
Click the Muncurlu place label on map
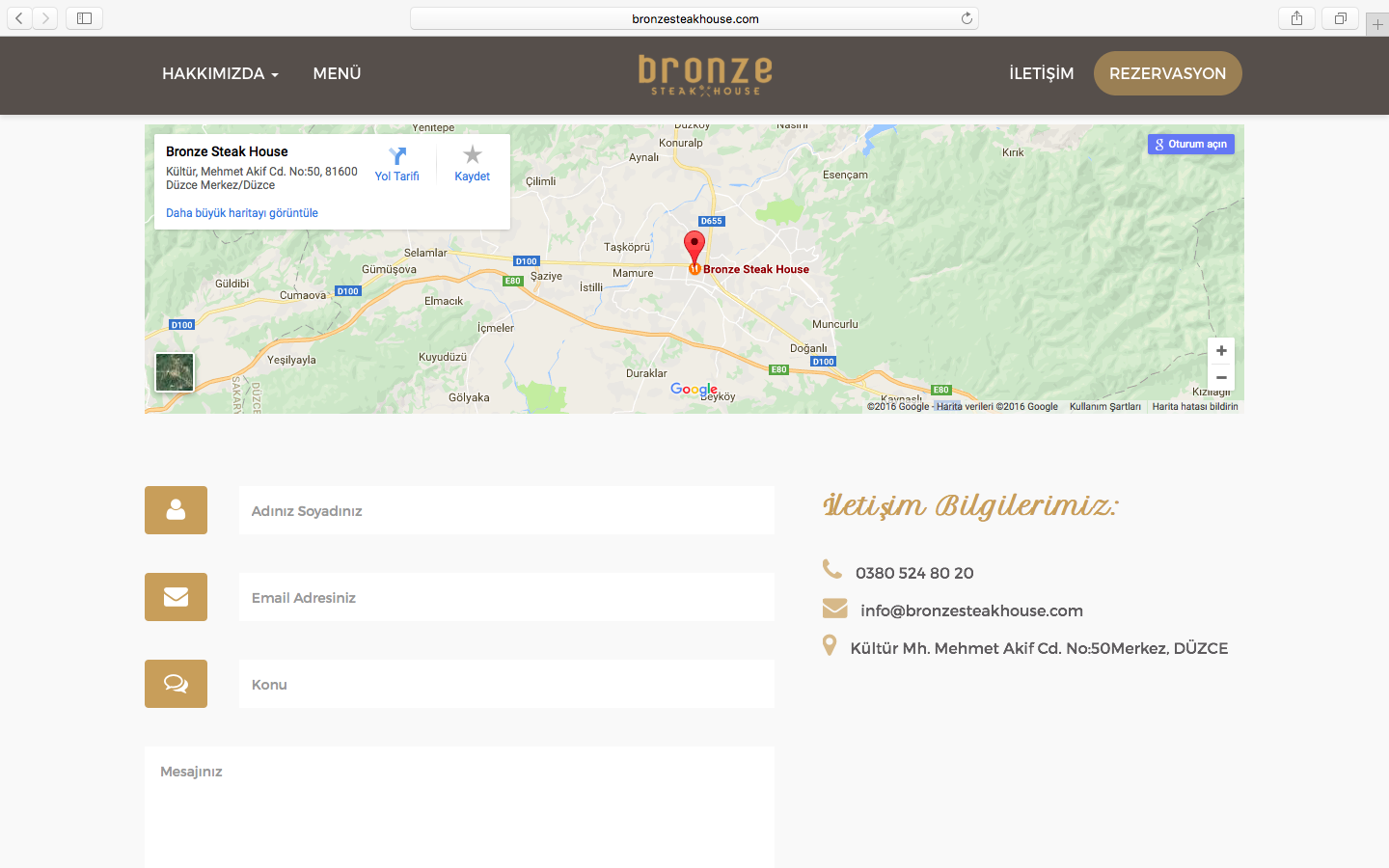835,324
